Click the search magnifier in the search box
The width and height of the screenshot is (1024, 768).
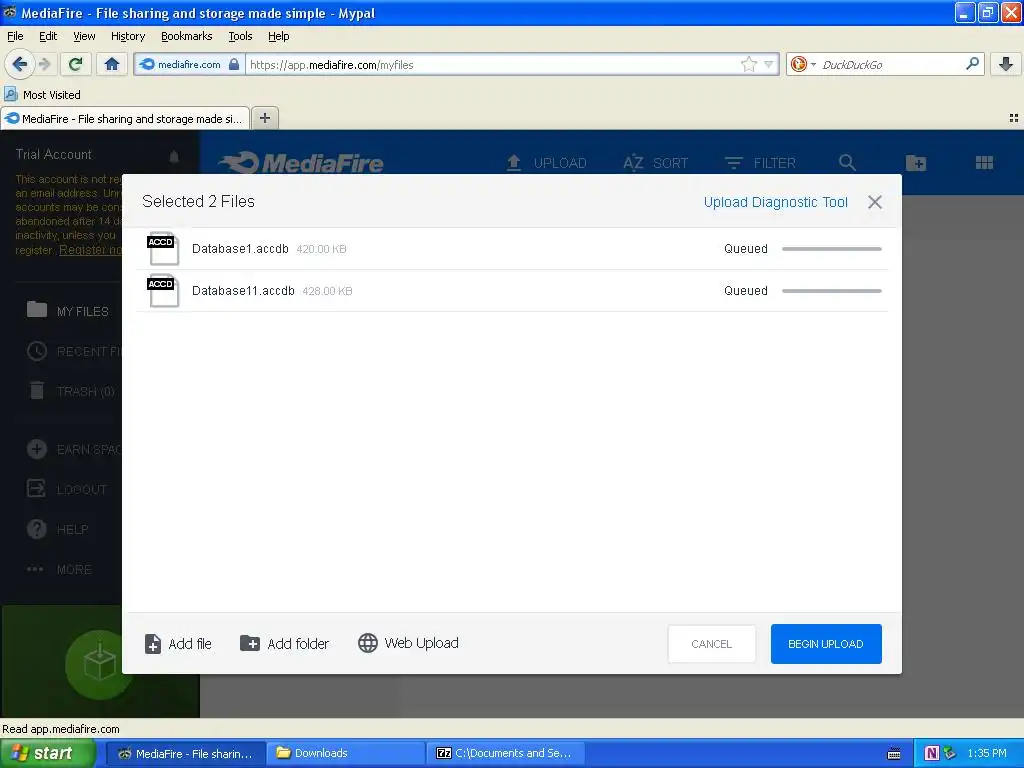[x=972, y=64]
